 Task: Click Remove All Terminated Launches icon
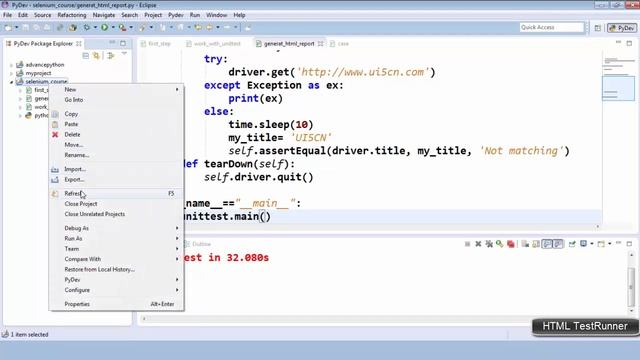point(489,244)
